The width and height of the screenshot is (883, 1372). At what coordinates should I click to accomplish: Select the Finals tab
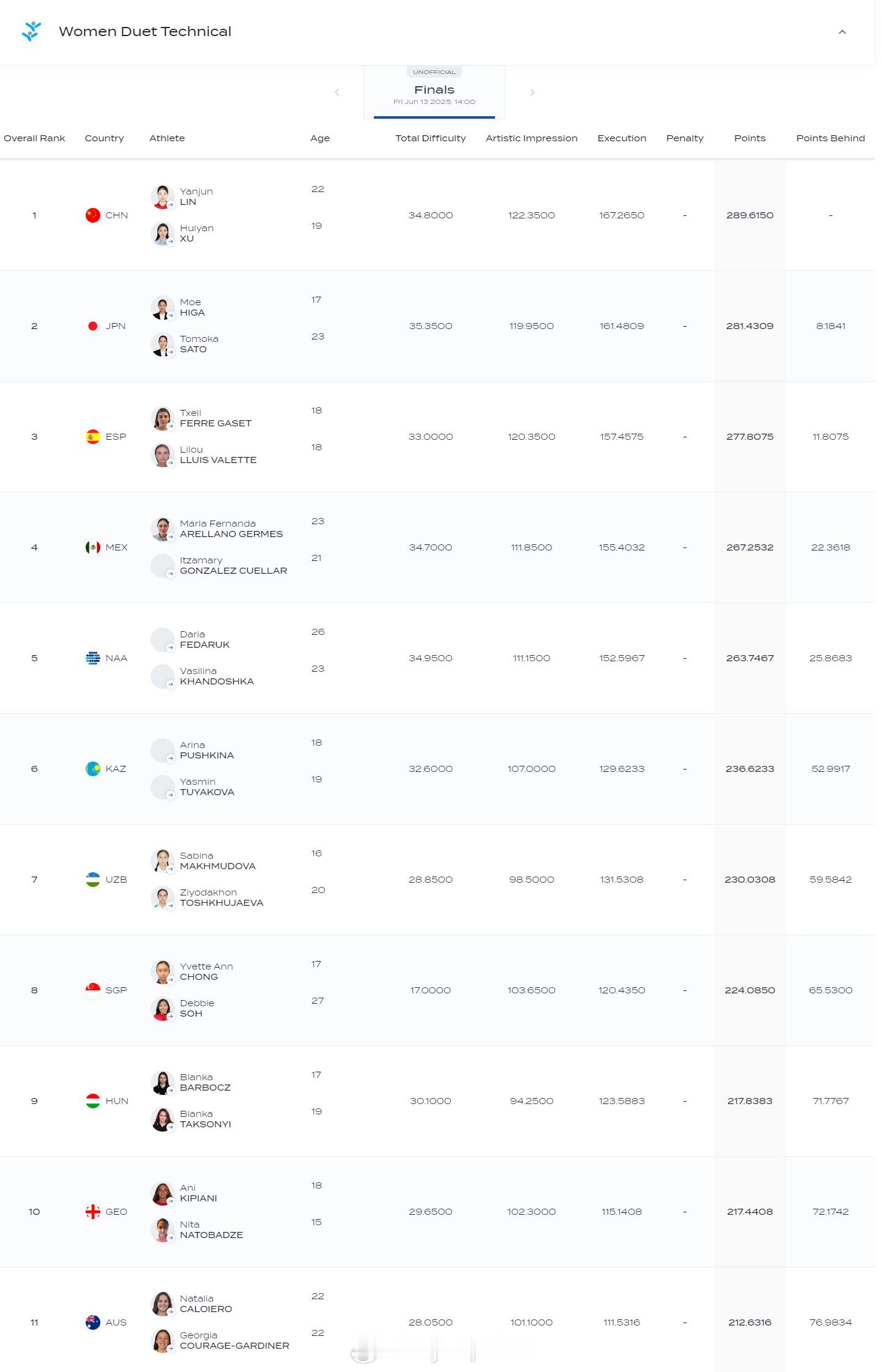pos(434,92)
